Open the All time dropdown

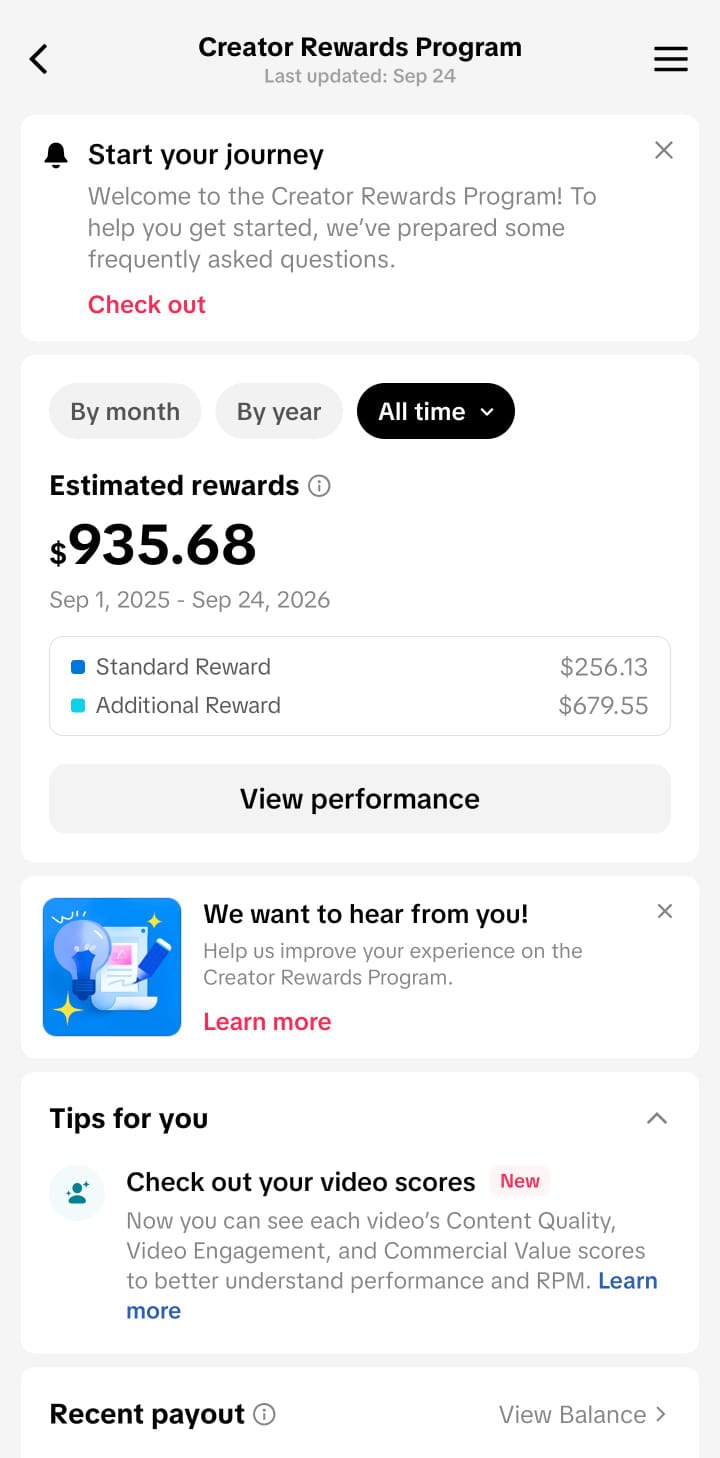[436, 412]
